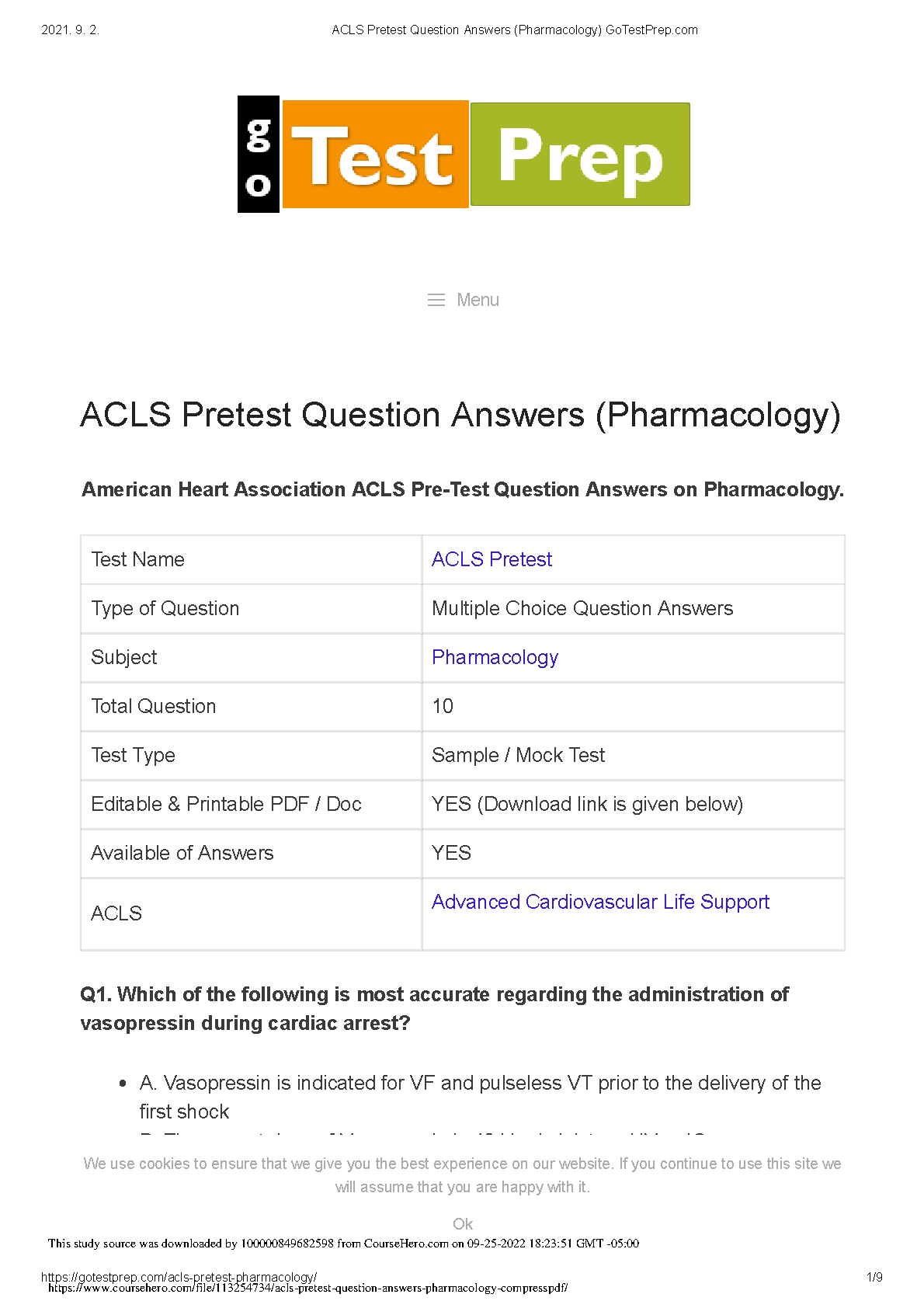Click the American Heart Association subheading
Screen dimensions: 924x1308
coord(463,489)
